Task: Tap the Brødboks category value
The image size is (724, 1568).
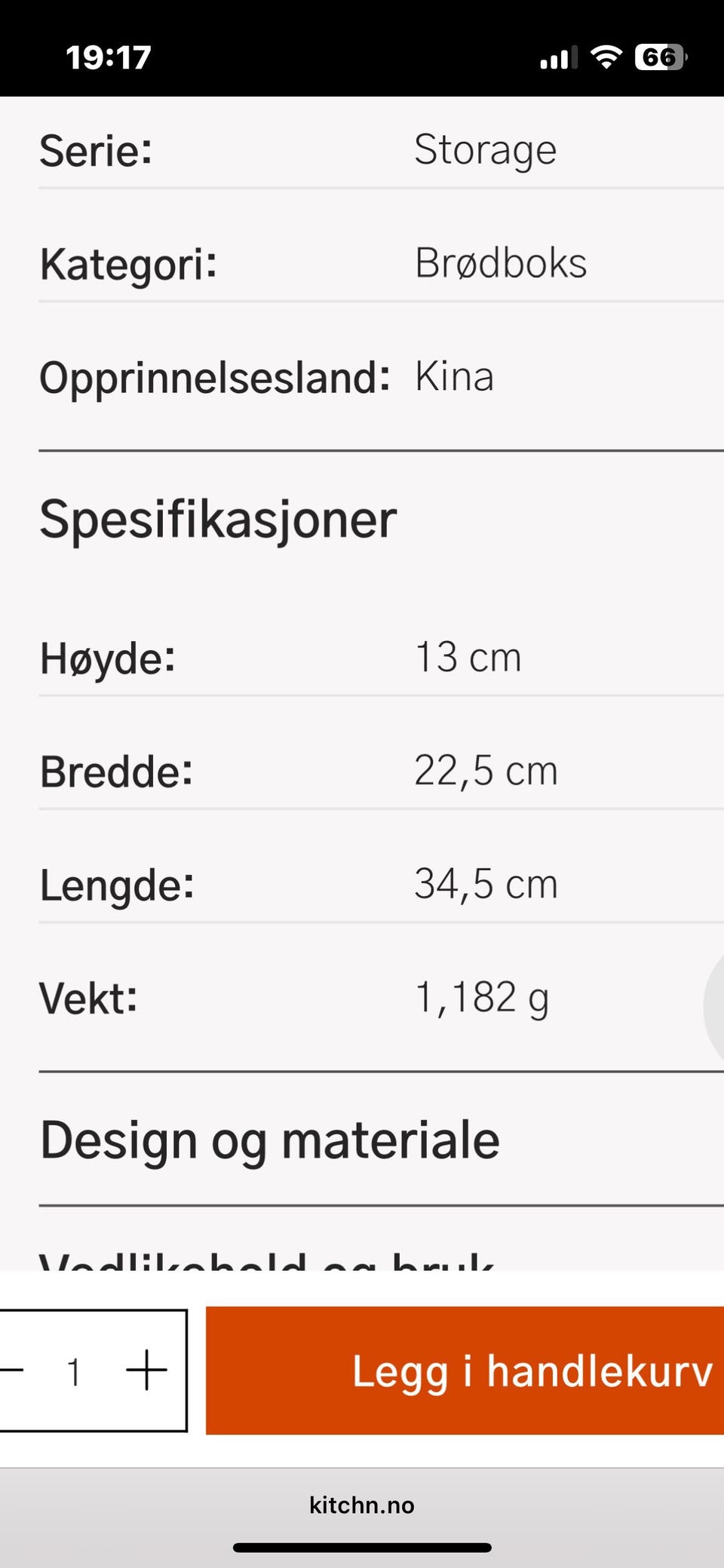Action: coord(501,263)
